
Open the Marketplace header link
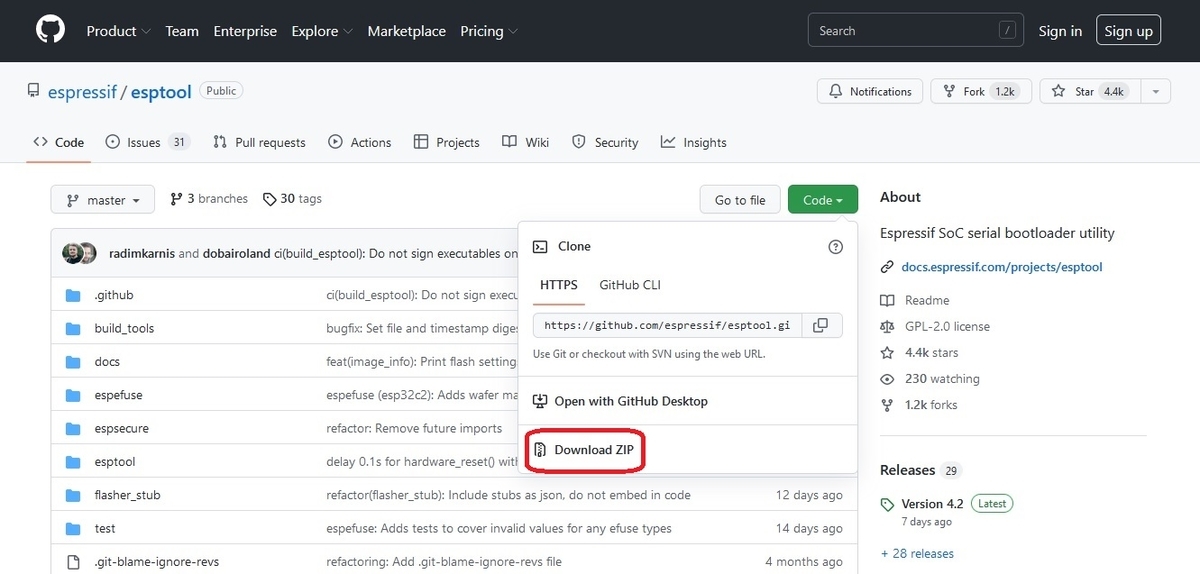click(407, 31)
